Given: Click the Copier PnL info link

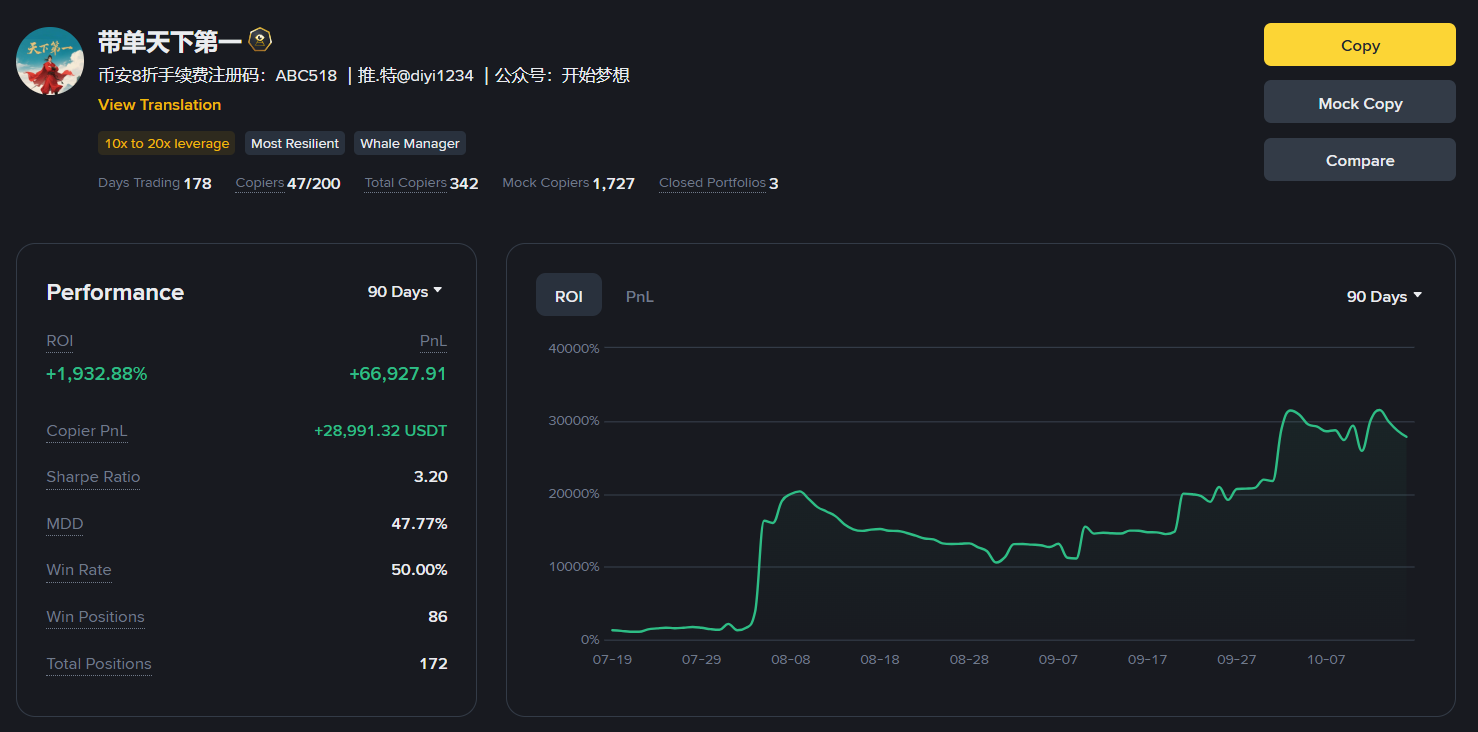Looking at the screenshot, I should (86, 431).
